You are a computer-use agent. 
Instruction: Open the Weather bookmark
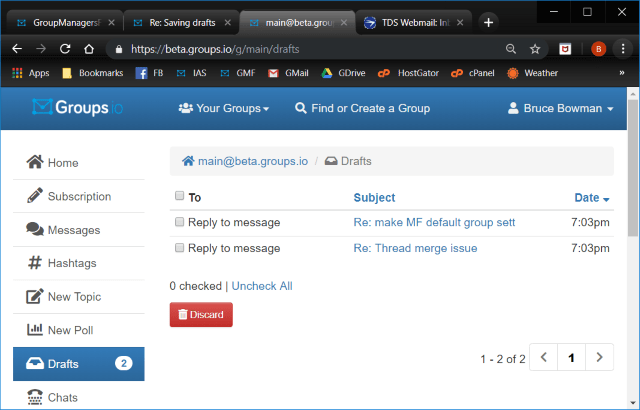[x=532, y=73]
